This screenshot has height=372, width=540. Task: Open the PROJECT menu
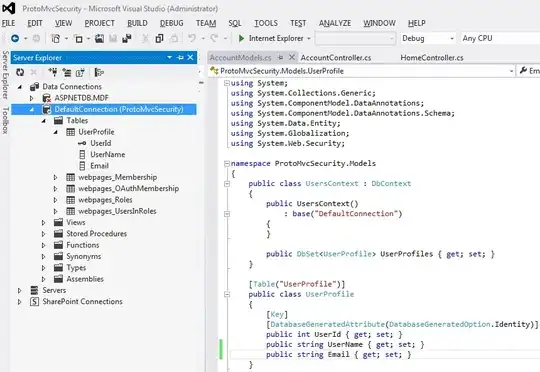click(x=100, y=23)
